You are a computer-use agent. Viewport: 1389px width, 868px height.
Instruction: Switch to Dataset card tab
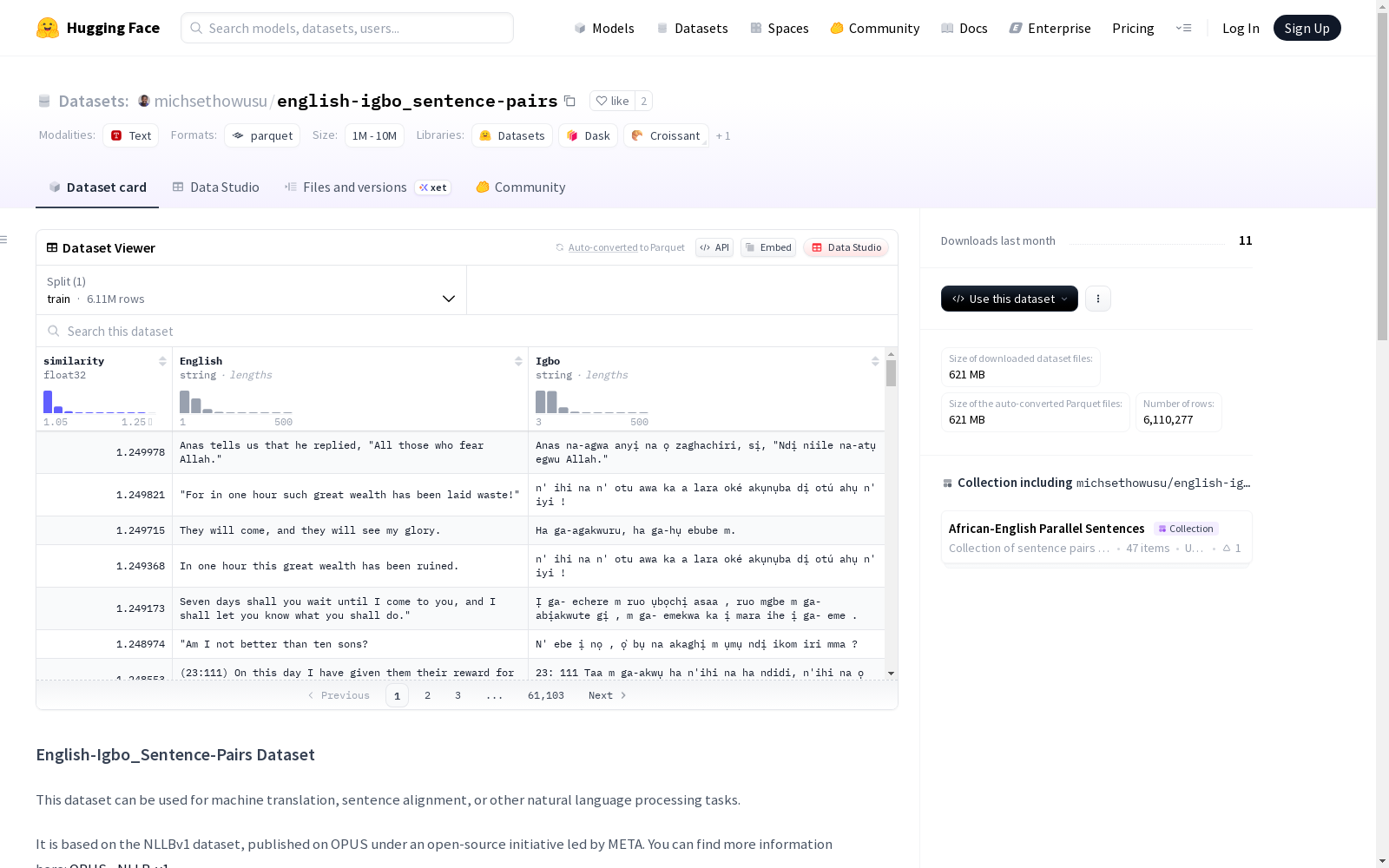(97, 187)
